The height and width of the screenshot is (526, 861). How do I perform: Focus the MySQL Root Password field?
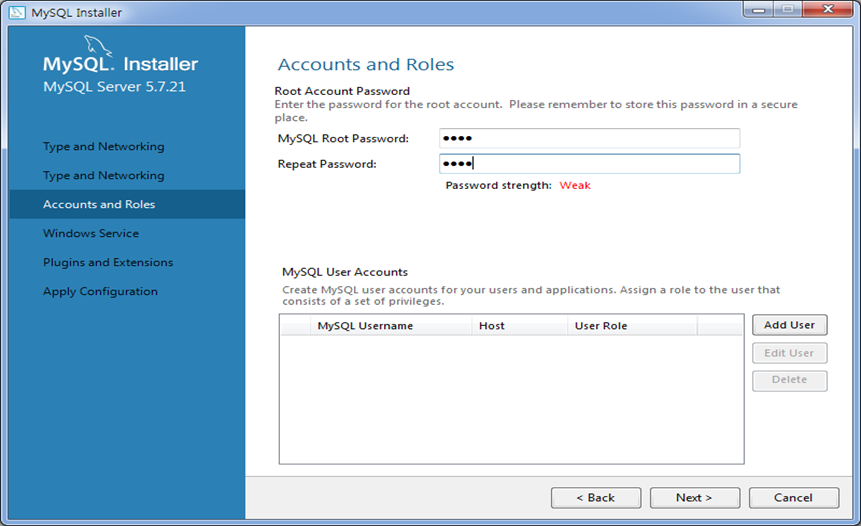(x=589, y=138)
